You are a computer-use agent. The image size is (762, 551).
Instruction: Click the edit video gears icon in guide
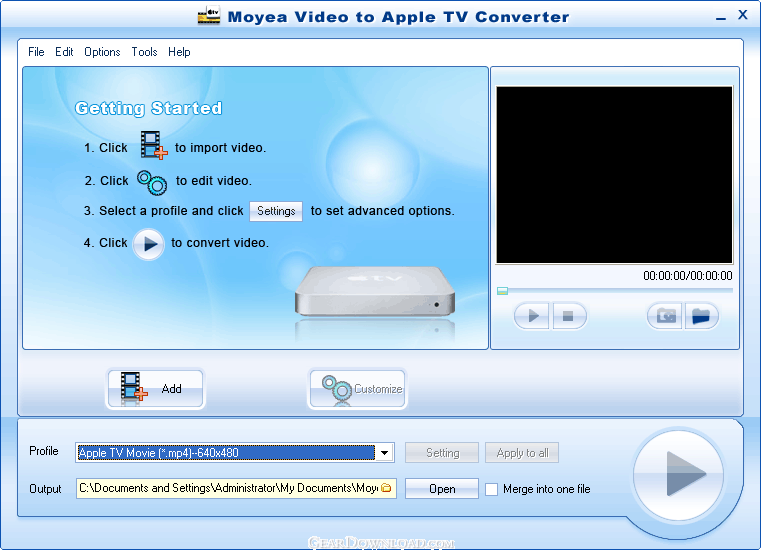pos(152,181)
